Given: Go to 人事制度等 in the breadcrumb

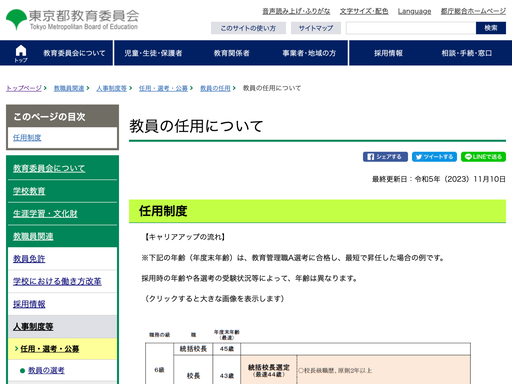Looking at the screenshot, I should (x=112, y=88).
